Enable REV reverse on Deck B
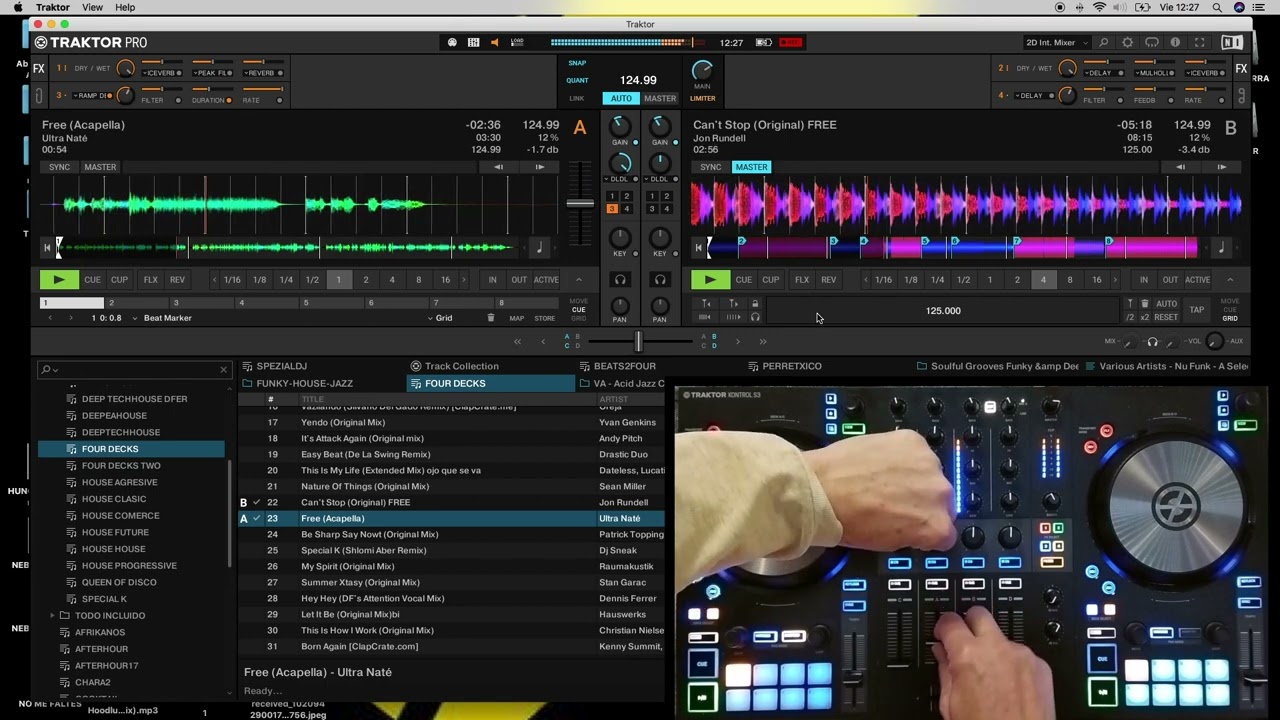Image resolution: width=1280 pixels, height=720 pixels. tap(829, 280)
